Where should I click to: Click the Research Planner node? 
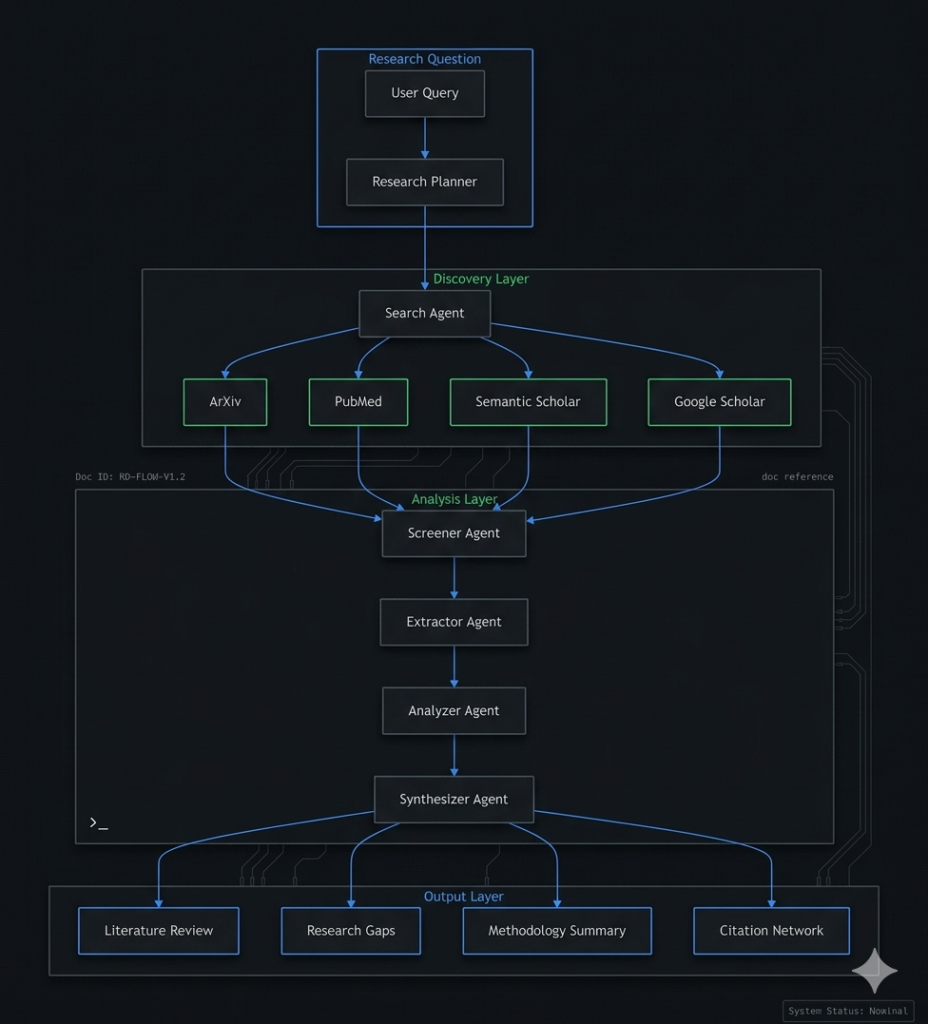425,182
